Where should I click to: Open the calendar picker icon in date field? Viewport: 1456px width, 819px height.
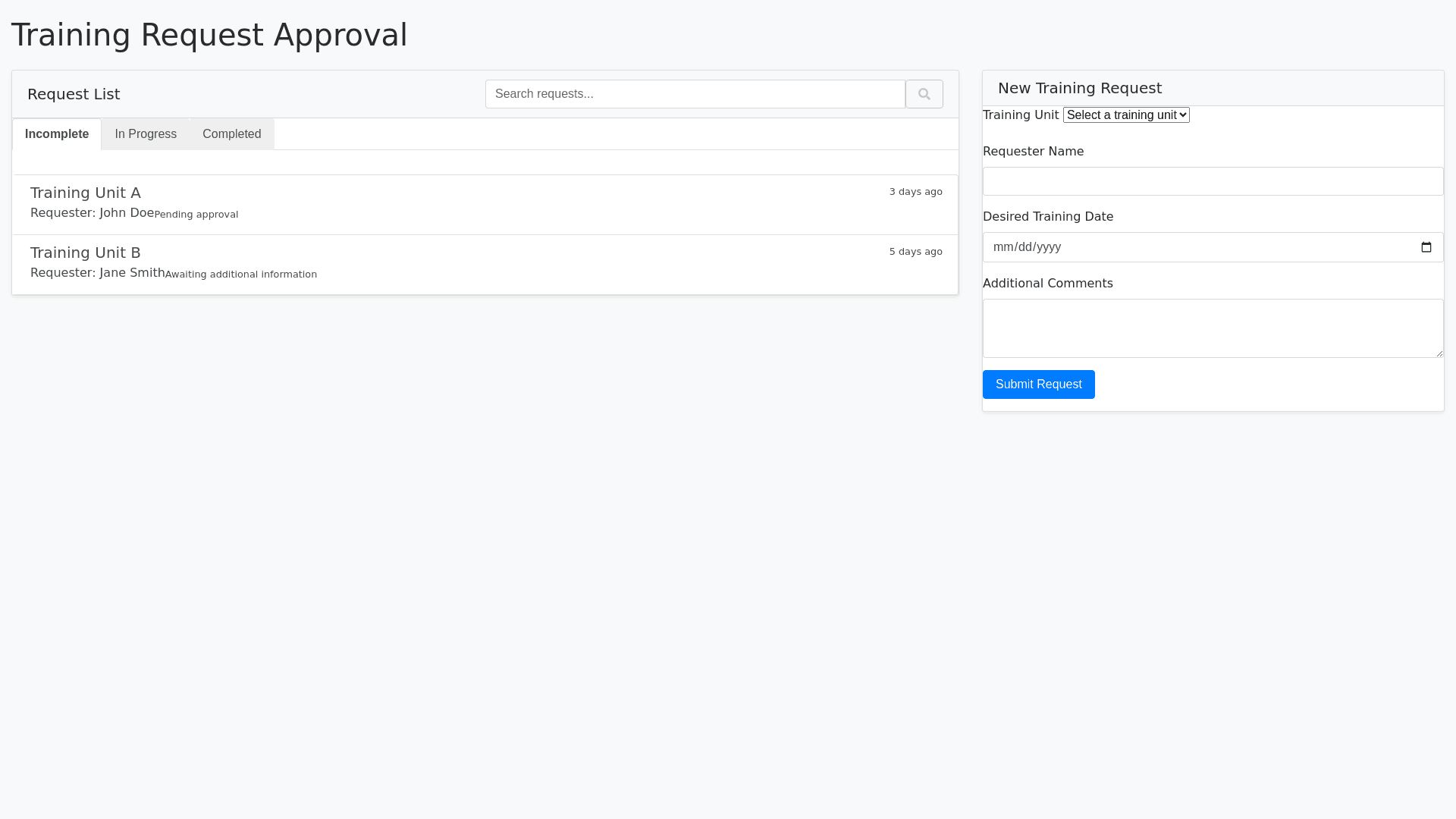[x=1426, y=247]
